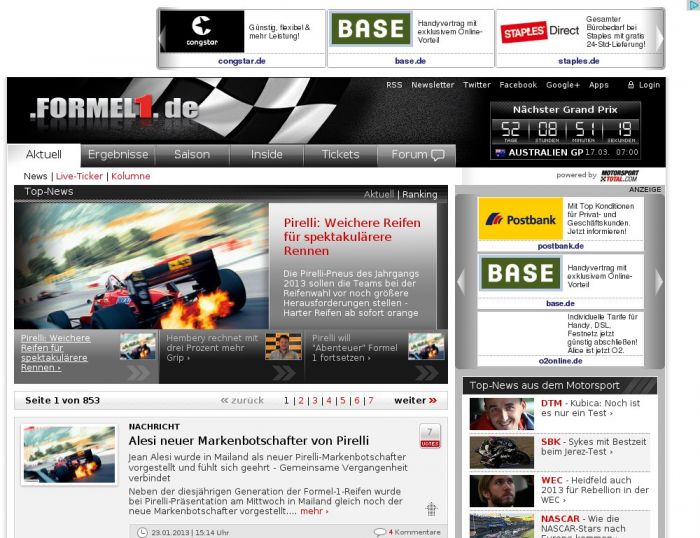Open the congstar.de ad link
The width and height of the screenshot is (700, 538).
click(242, 61)
